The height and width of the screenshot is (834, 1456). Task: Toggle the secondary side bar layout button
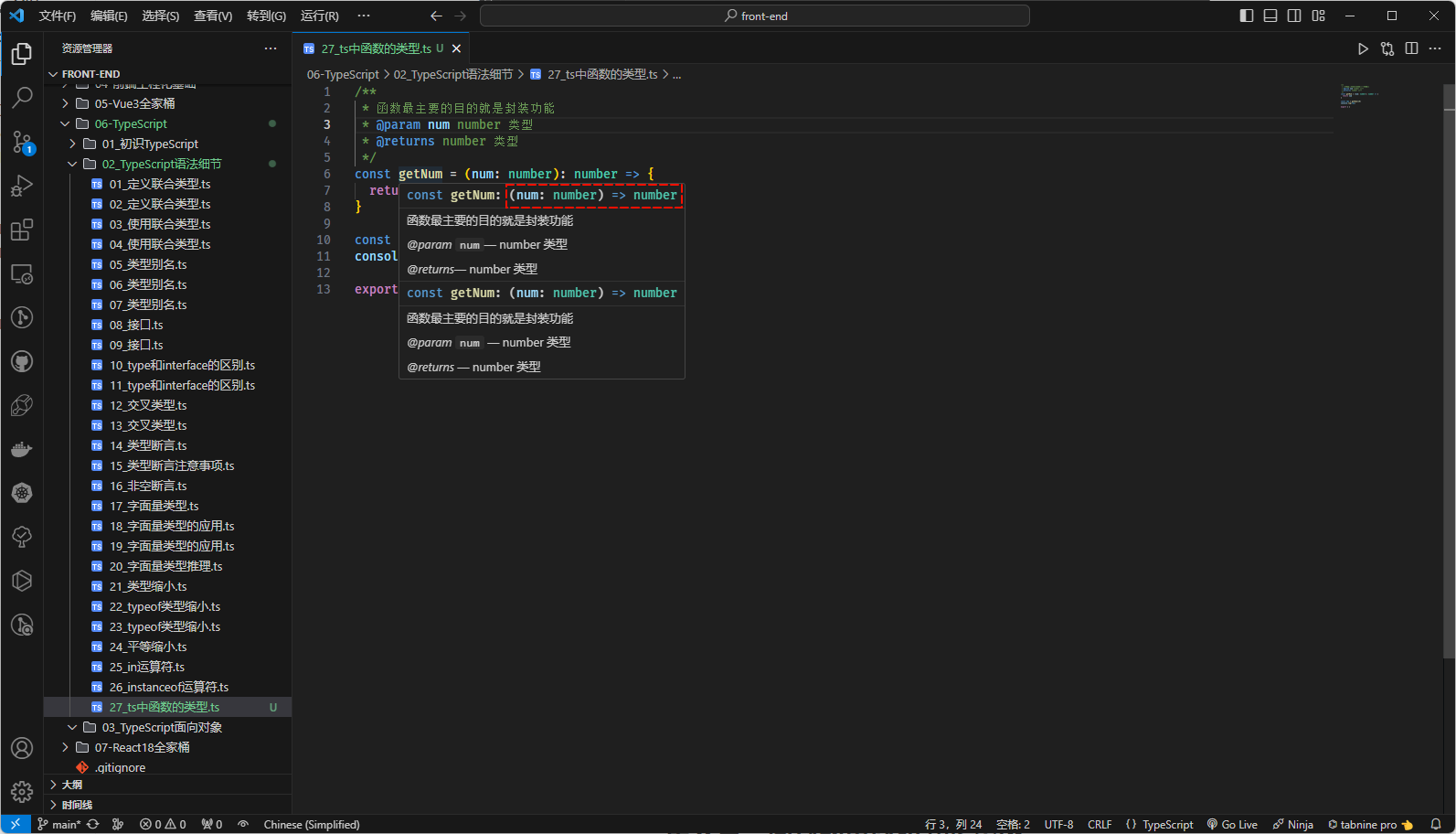pyautogui.click(x=1294, y=16)
